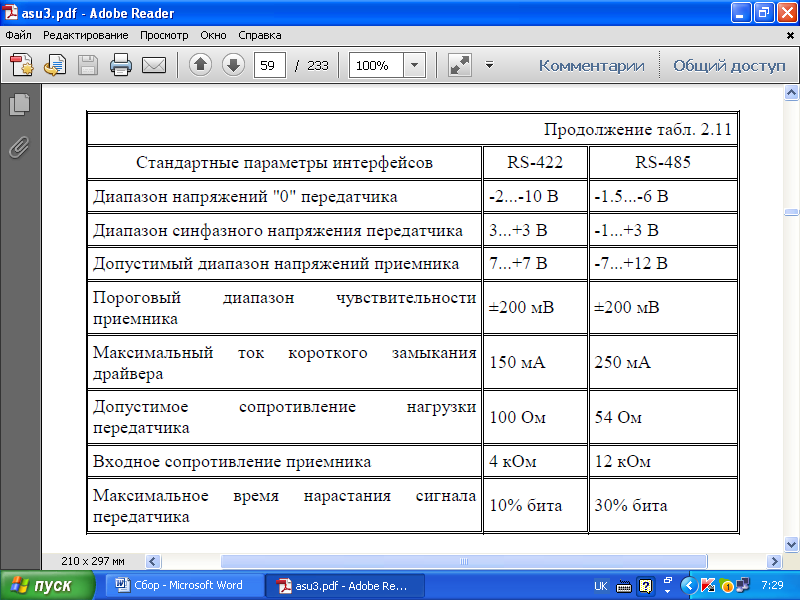Click page size label 210 x 297 мм
This screenshot has width=800, height=600.
[93, 561]
